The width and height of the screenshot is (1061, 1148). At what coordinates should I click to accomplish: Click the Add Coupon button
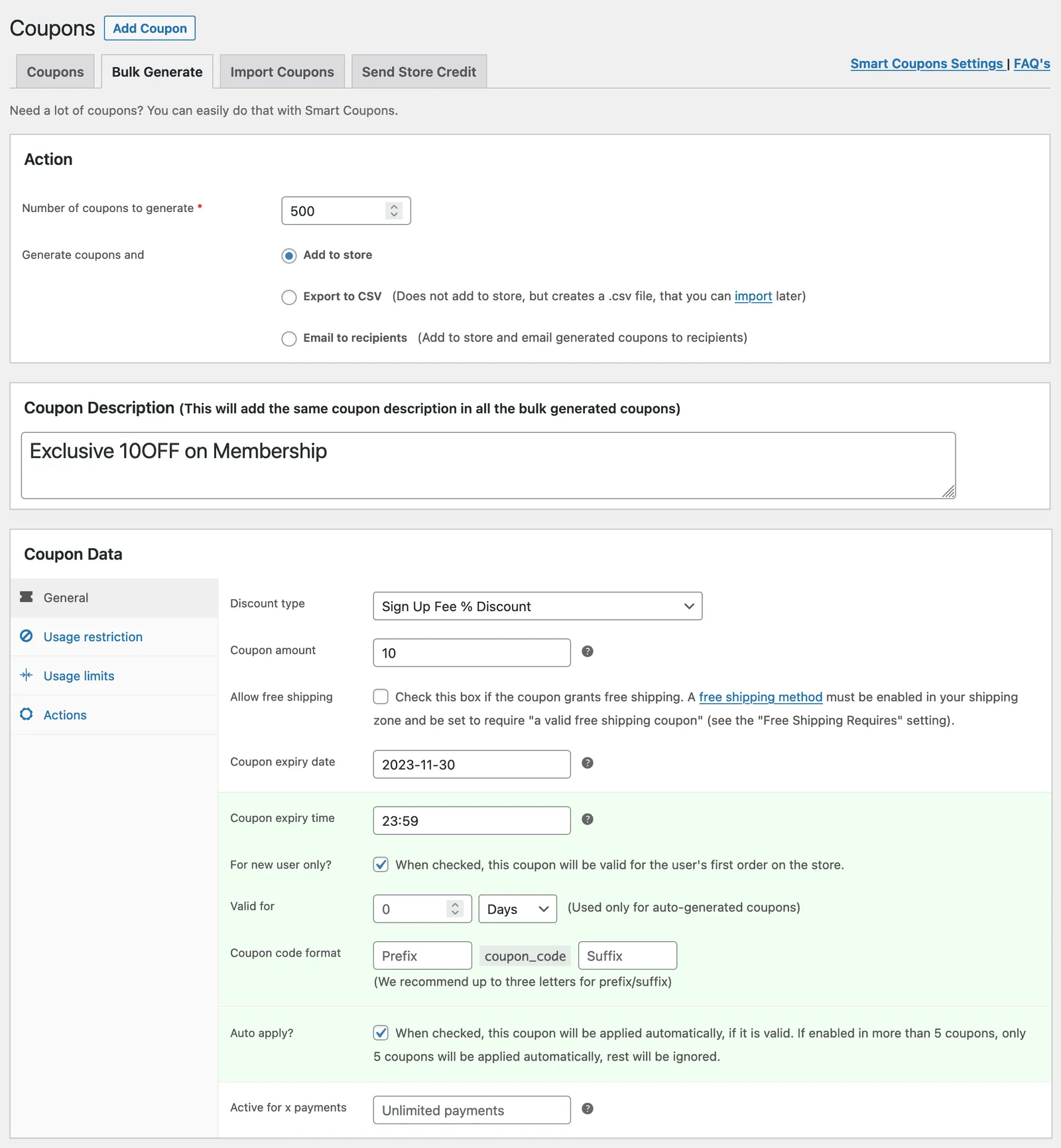tap(150, 29)
